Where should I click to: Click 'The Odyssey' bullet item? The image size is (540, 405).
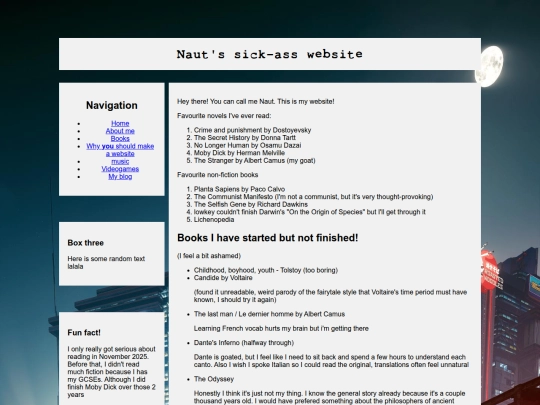(x=214, y=379)
